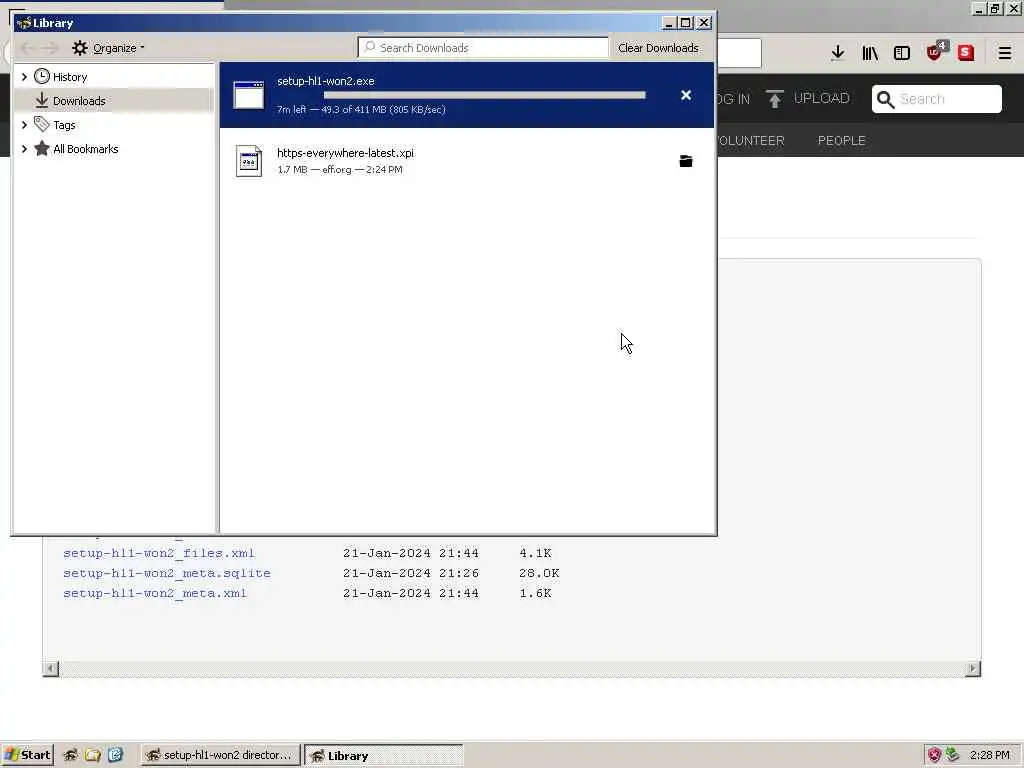Click the UPLOAD link on the page
1024x768 pixels.
click(x=822, y=99)
